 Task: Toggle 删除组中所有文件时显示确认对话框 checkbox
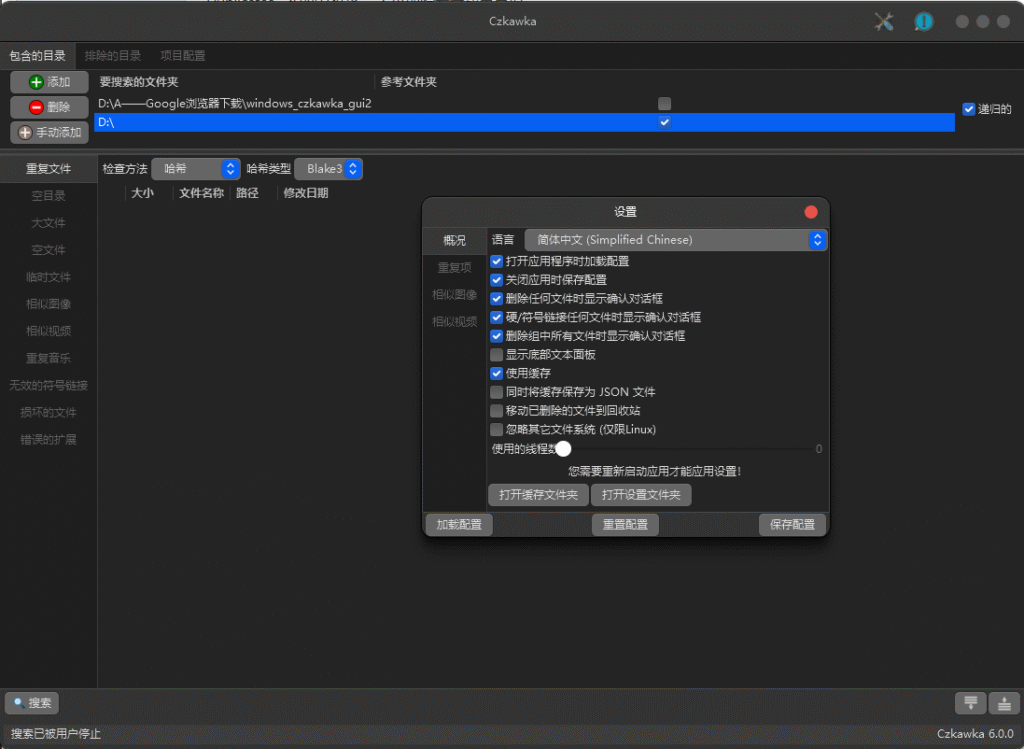pyautogui.click(x=496, y=336)
